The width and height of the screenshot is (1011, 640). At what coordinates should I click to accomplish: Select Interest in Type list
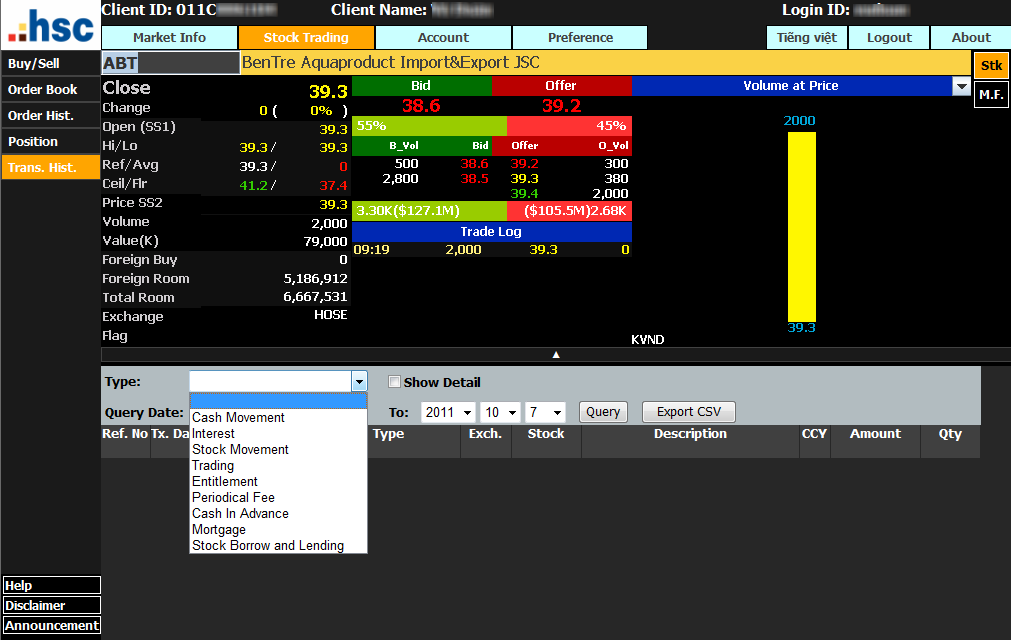(278, 434)
